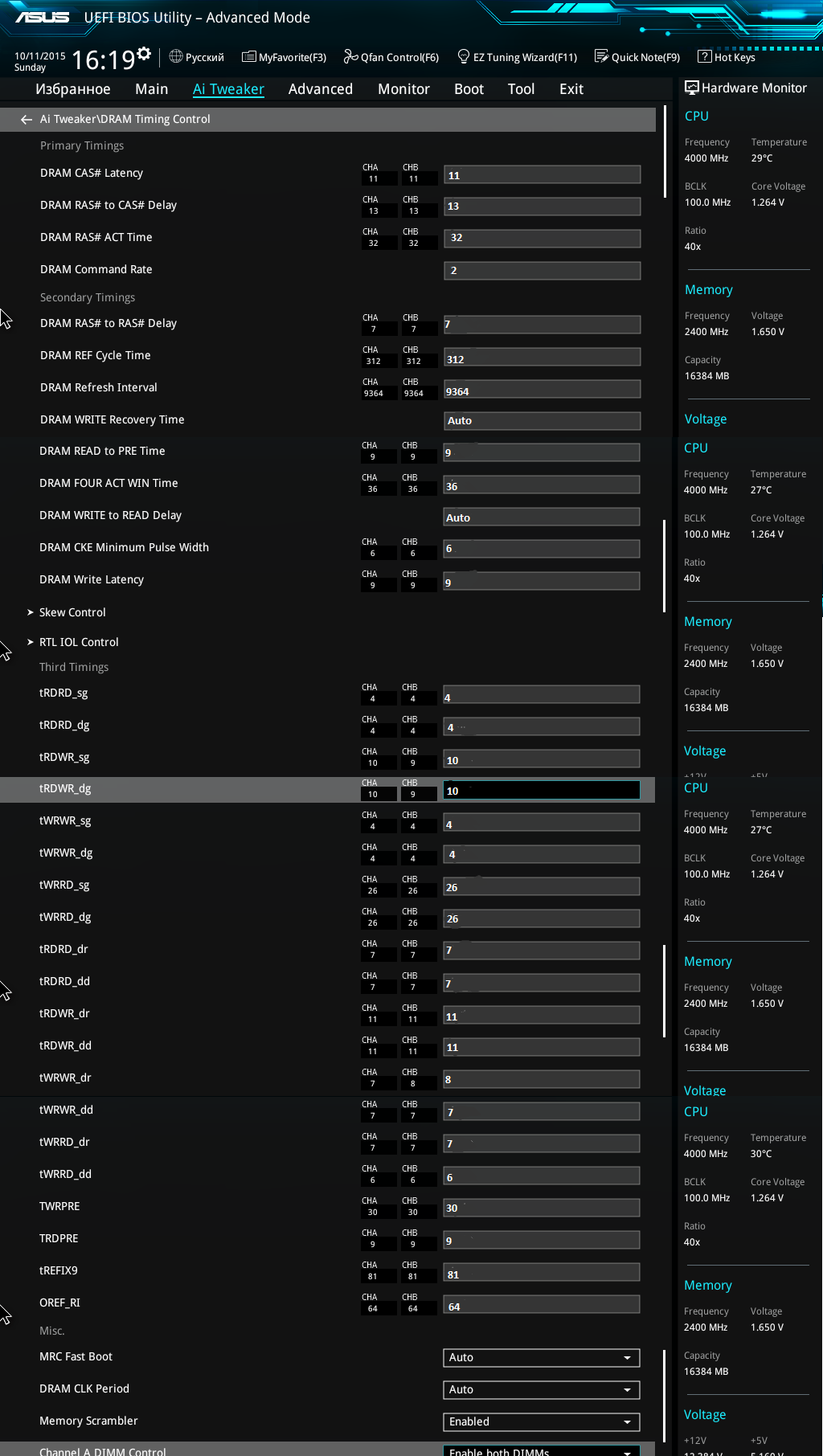Open Qfan Control(F6) fan icon
Screen dimensions: 823x1456
point(350,56)
